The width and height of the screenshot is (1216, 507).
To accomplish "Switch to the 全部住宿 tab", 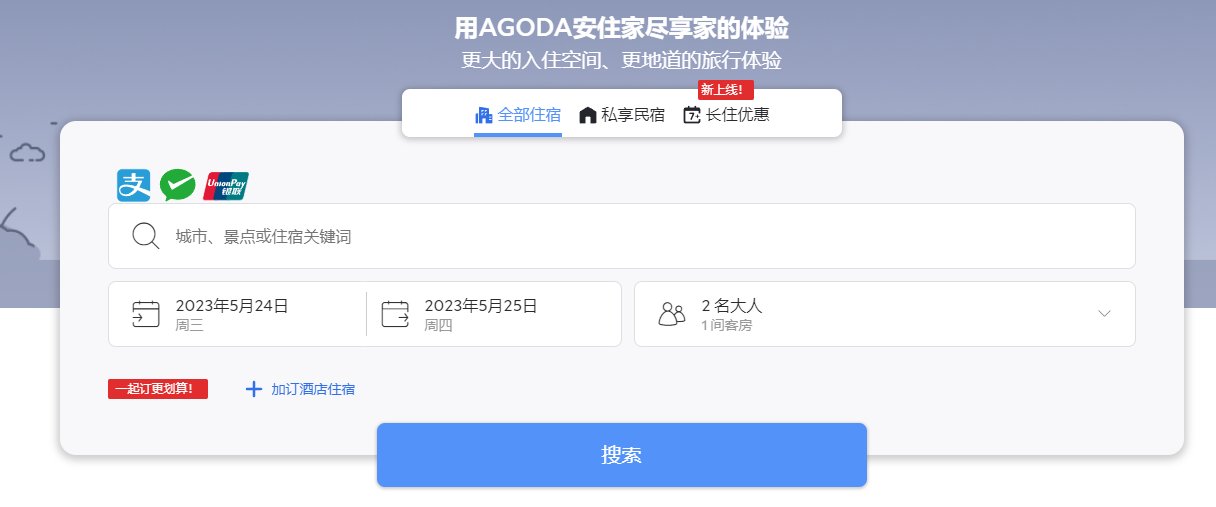I will pyautogui.click(x=518, y=115).
